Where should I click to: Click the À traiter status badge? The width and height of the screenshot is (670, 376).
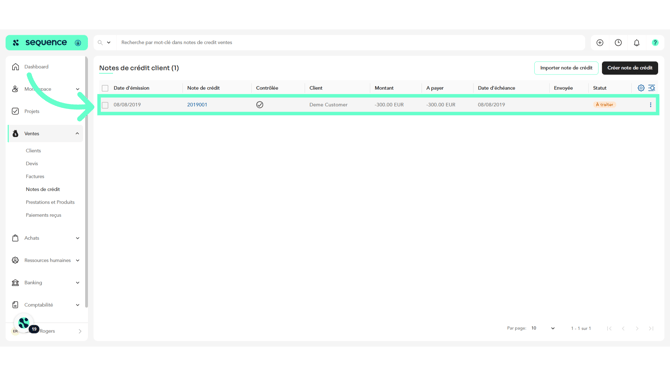pos(604,105)
